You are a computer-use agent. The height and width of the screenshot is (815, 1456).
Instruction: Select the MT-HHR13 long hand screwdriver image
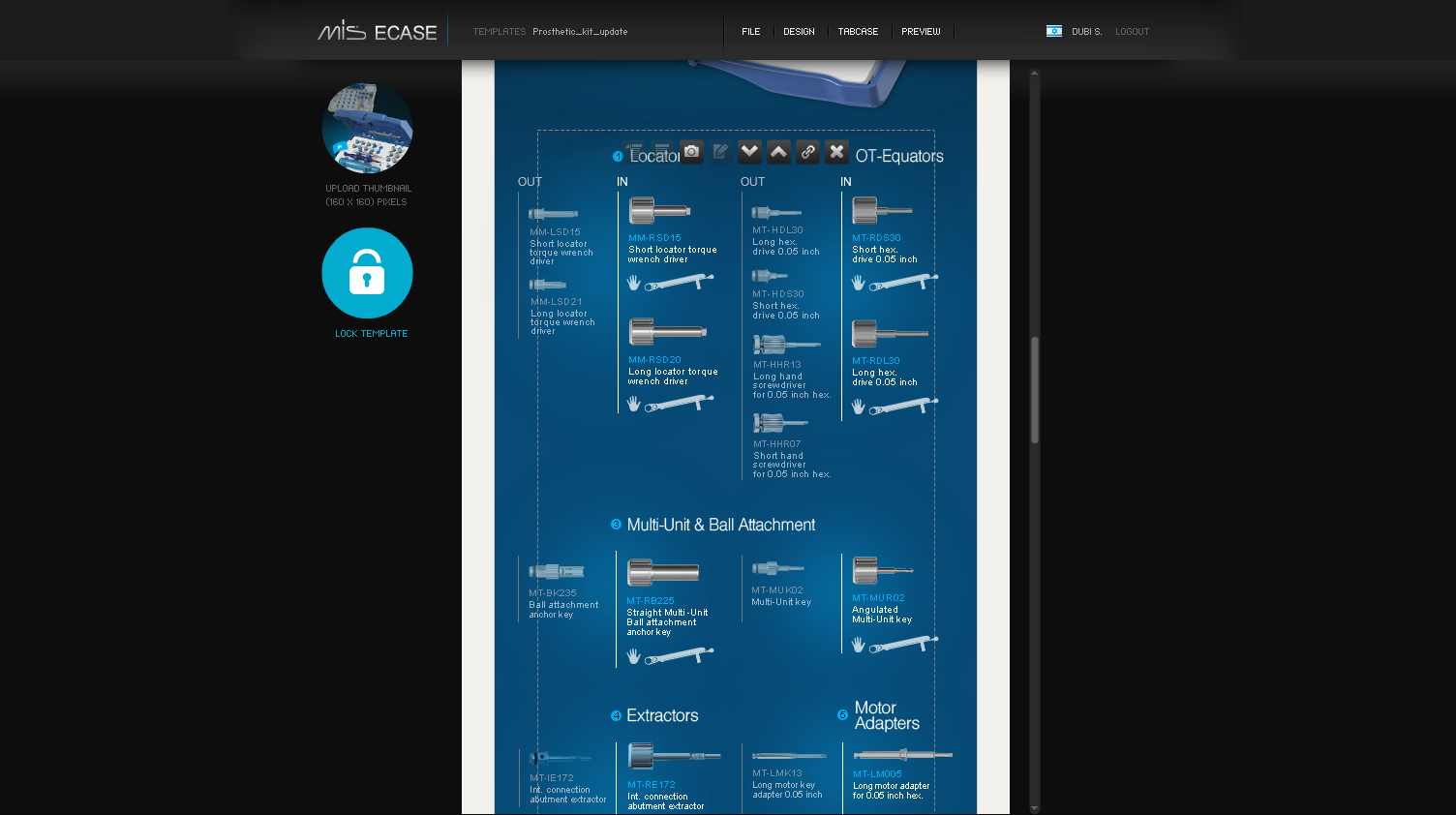pos(787,345)
